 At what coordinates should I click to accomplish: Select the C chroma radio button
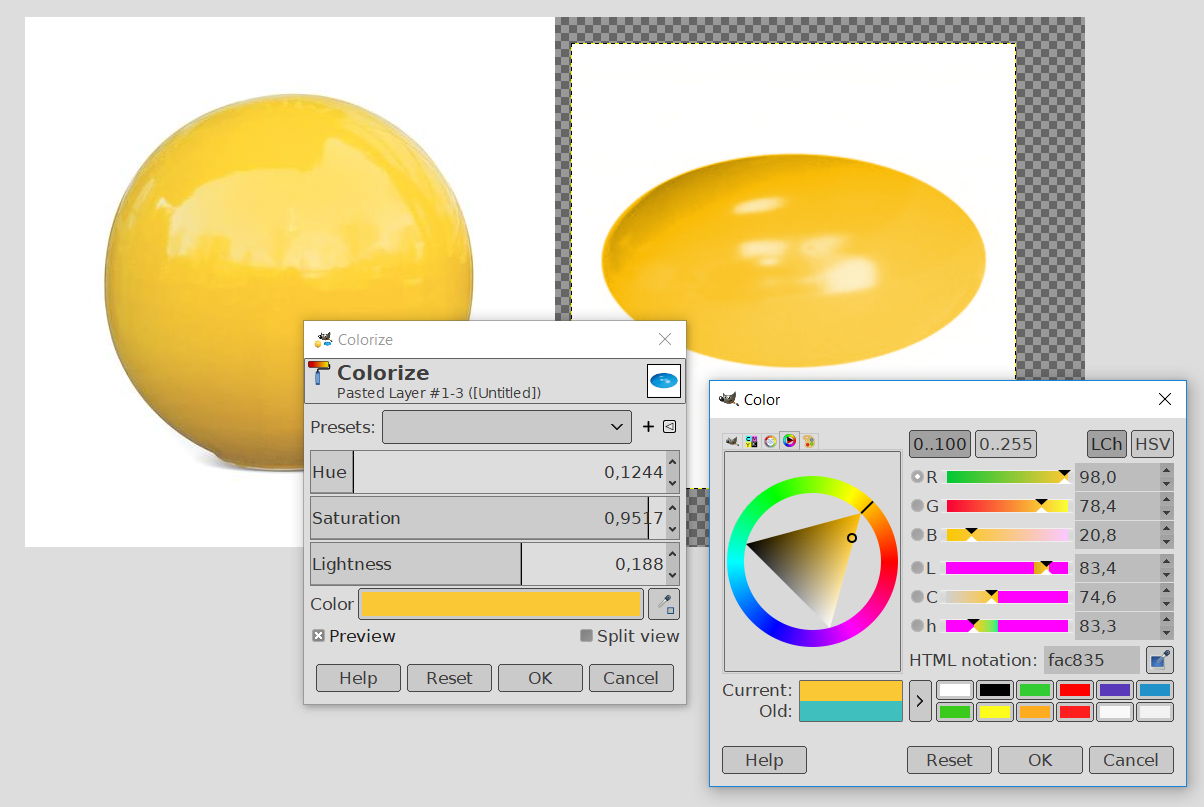tap(917, 597)
